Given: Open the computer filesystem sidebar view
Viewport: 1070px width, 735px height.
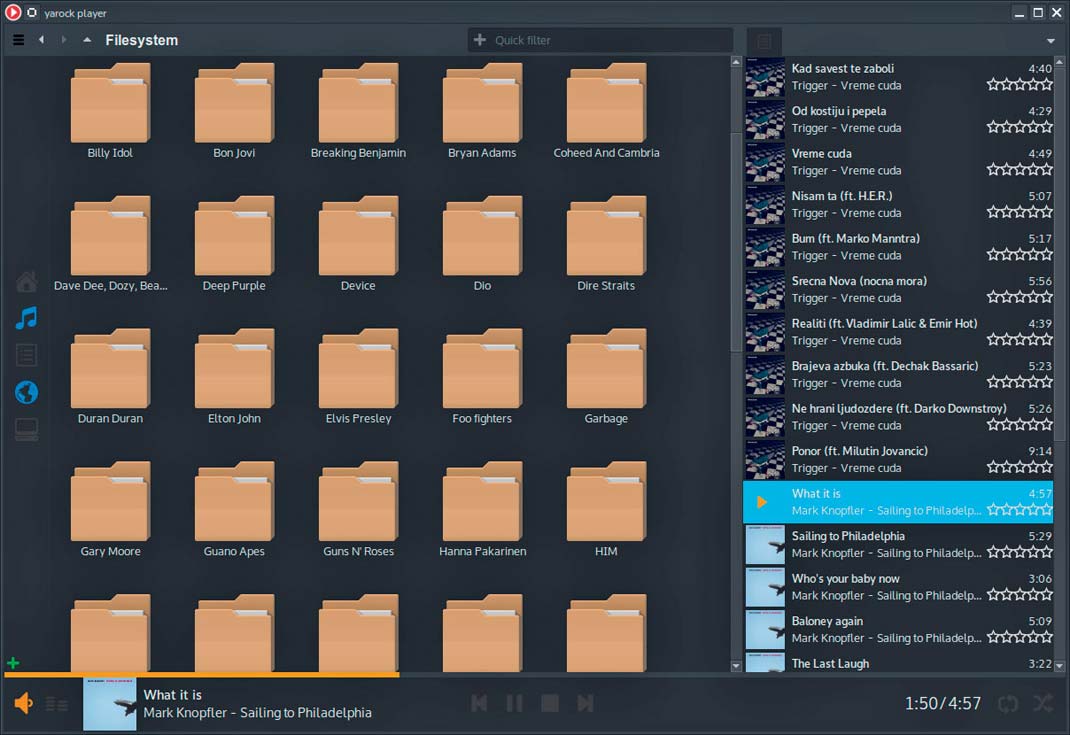Looking at the screenshot, I should [27, 429].
